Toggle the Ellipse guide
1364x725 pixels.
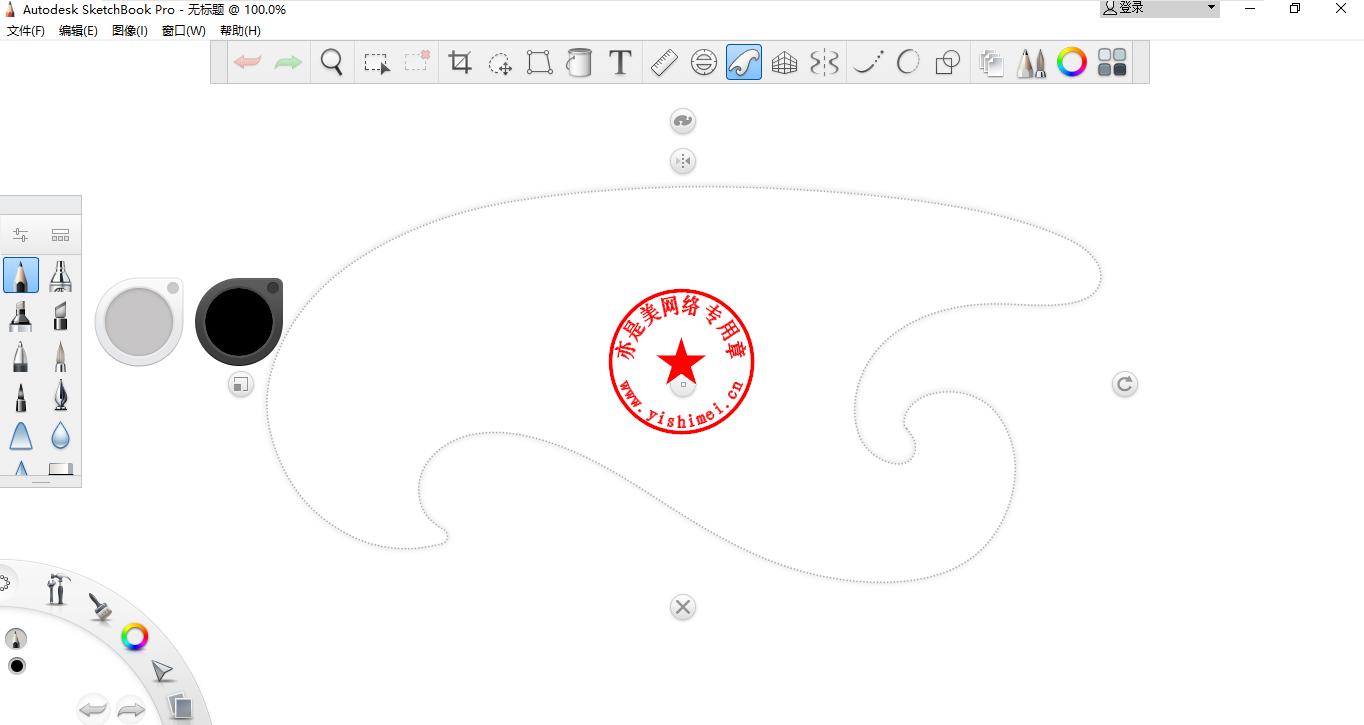click(704, 62)
